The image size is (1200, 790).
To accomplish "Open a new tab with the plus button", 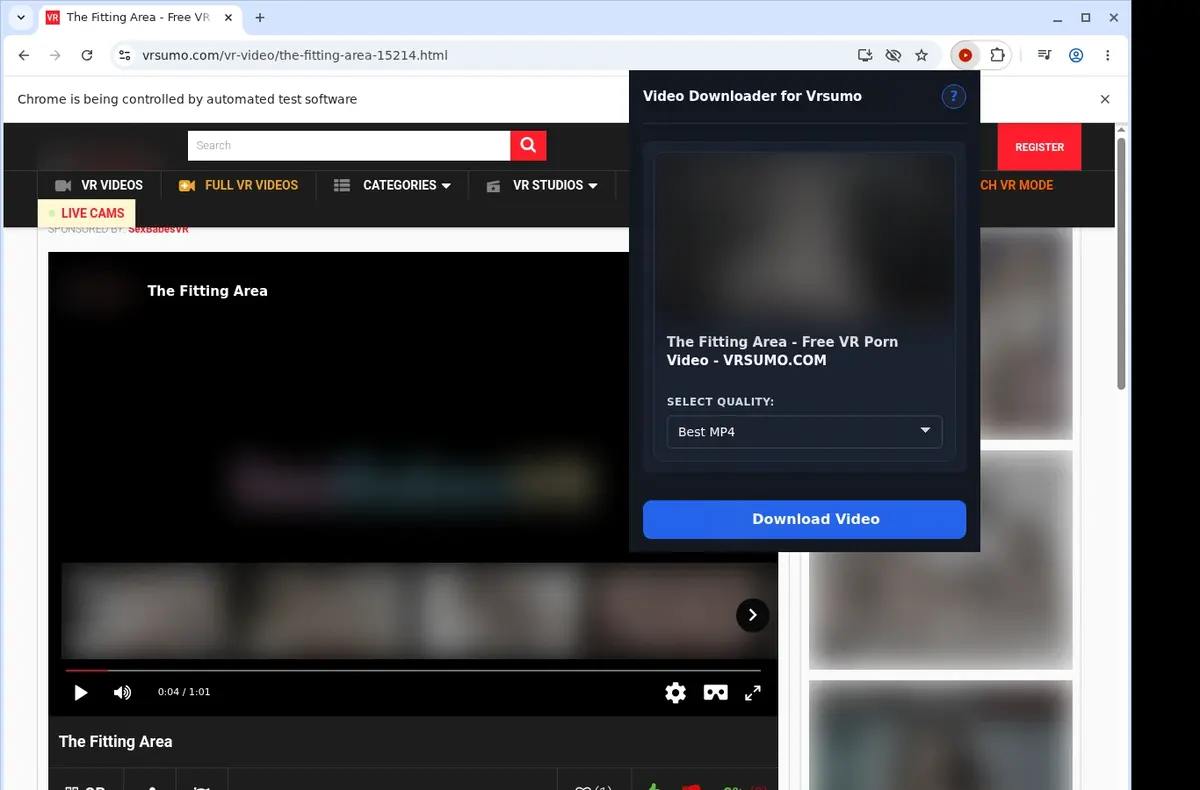I will click(x=260, y=17).
